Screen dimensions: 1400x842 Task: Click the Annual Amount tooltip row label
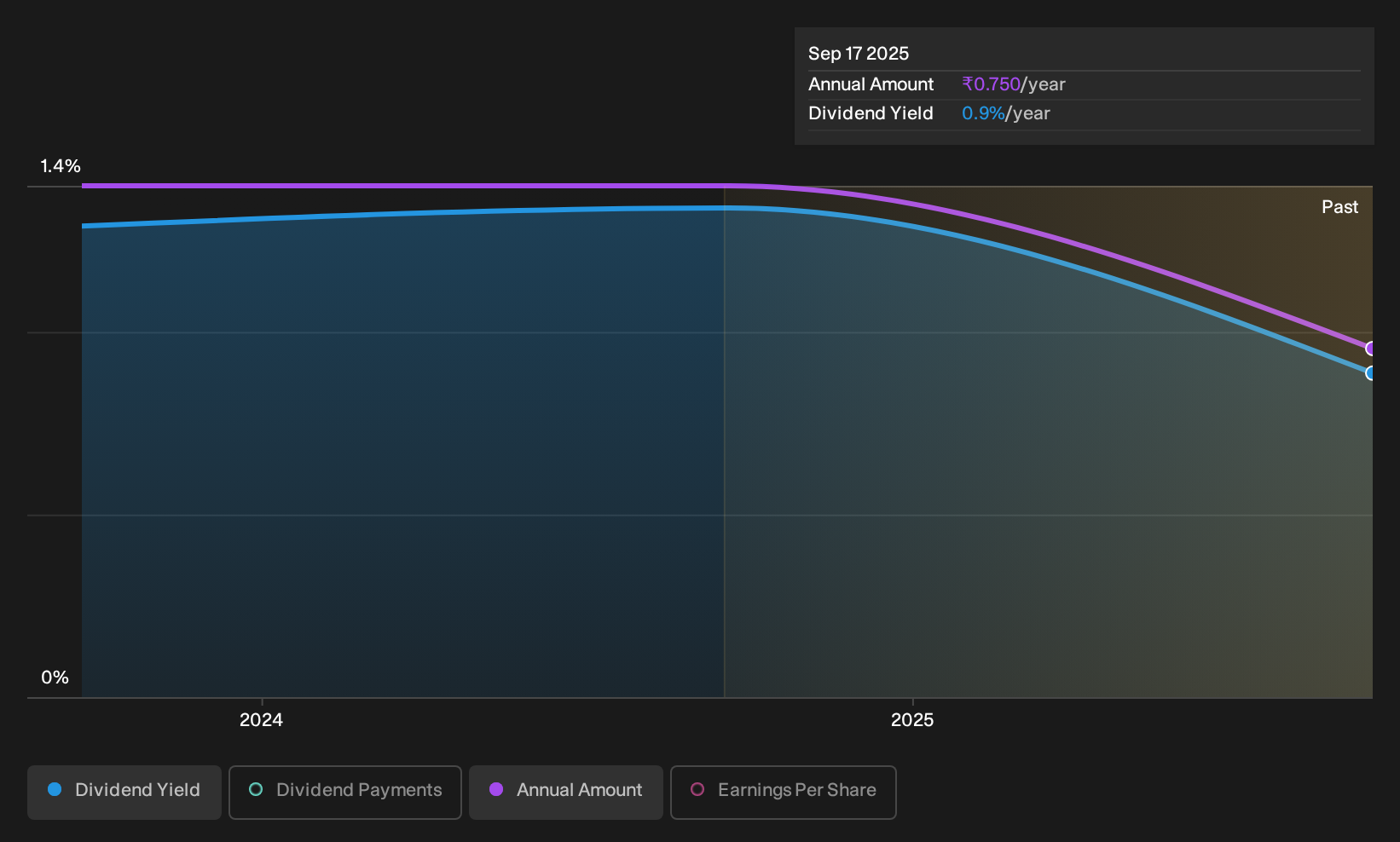coord(871,84)
